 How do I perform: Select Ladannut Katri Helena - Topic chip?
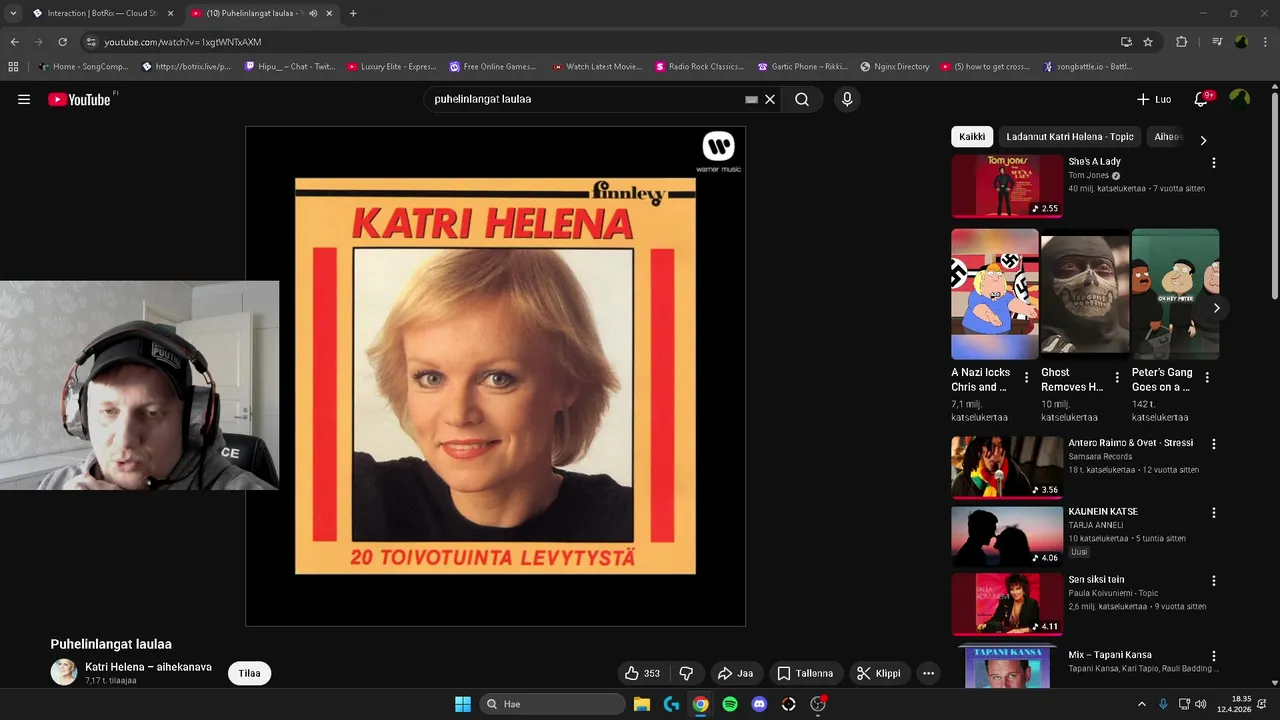click(1070, 137)
